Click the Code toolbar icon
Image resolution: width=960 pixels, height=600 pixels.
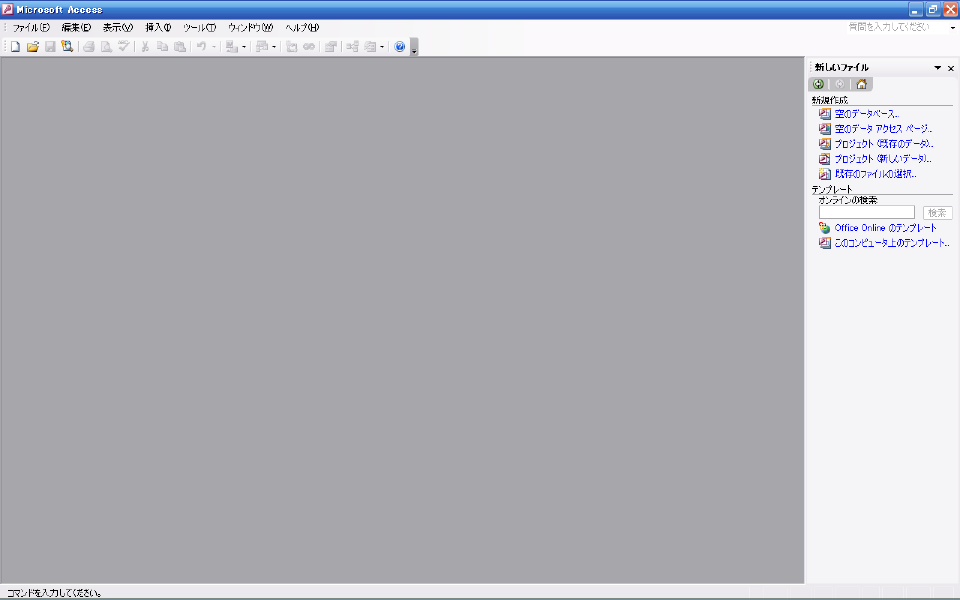(x=291, y=47)
